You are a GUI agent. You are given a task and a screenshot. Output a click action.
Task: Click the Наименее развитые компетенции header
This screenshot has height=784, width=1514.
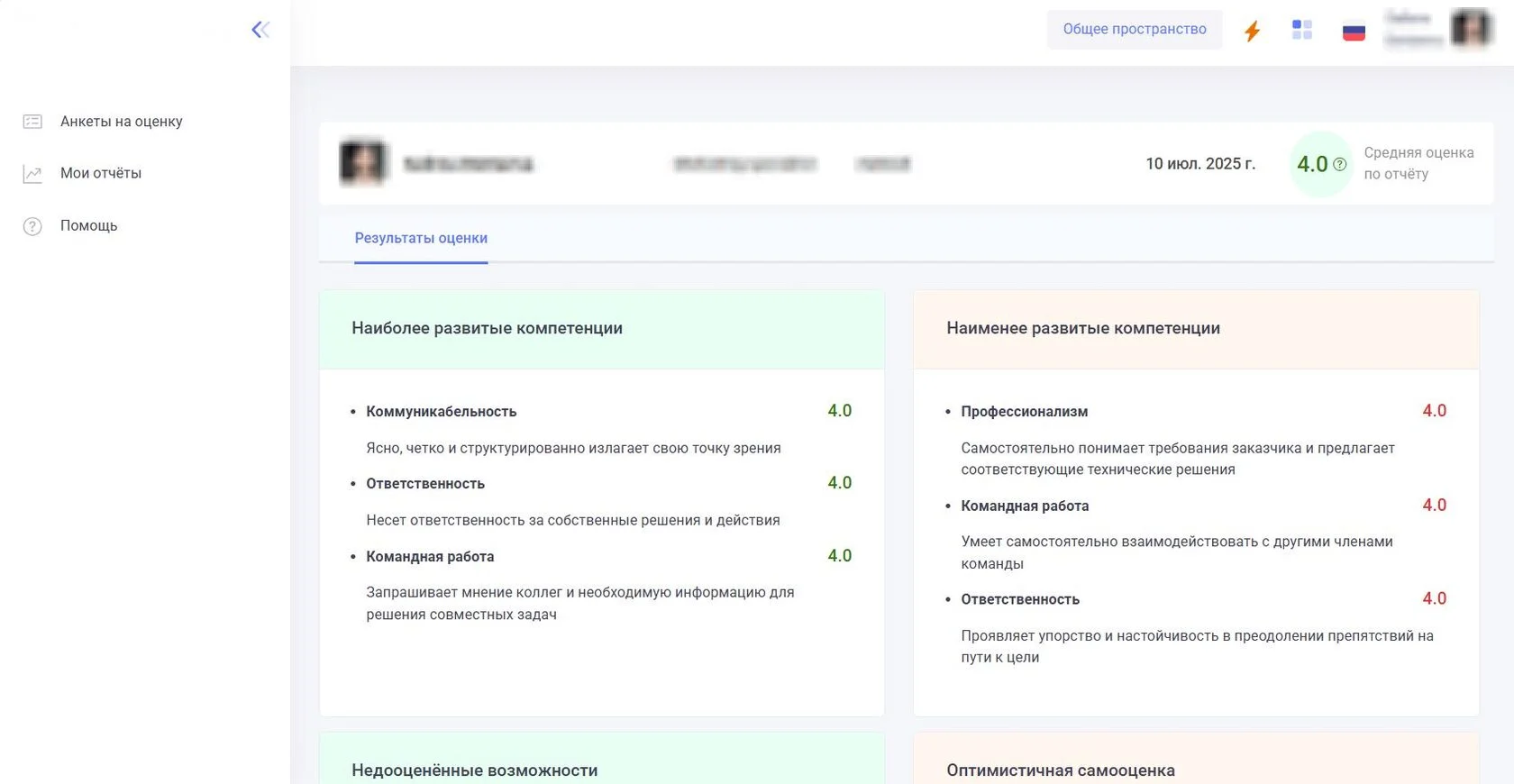tap(1083, 328)
